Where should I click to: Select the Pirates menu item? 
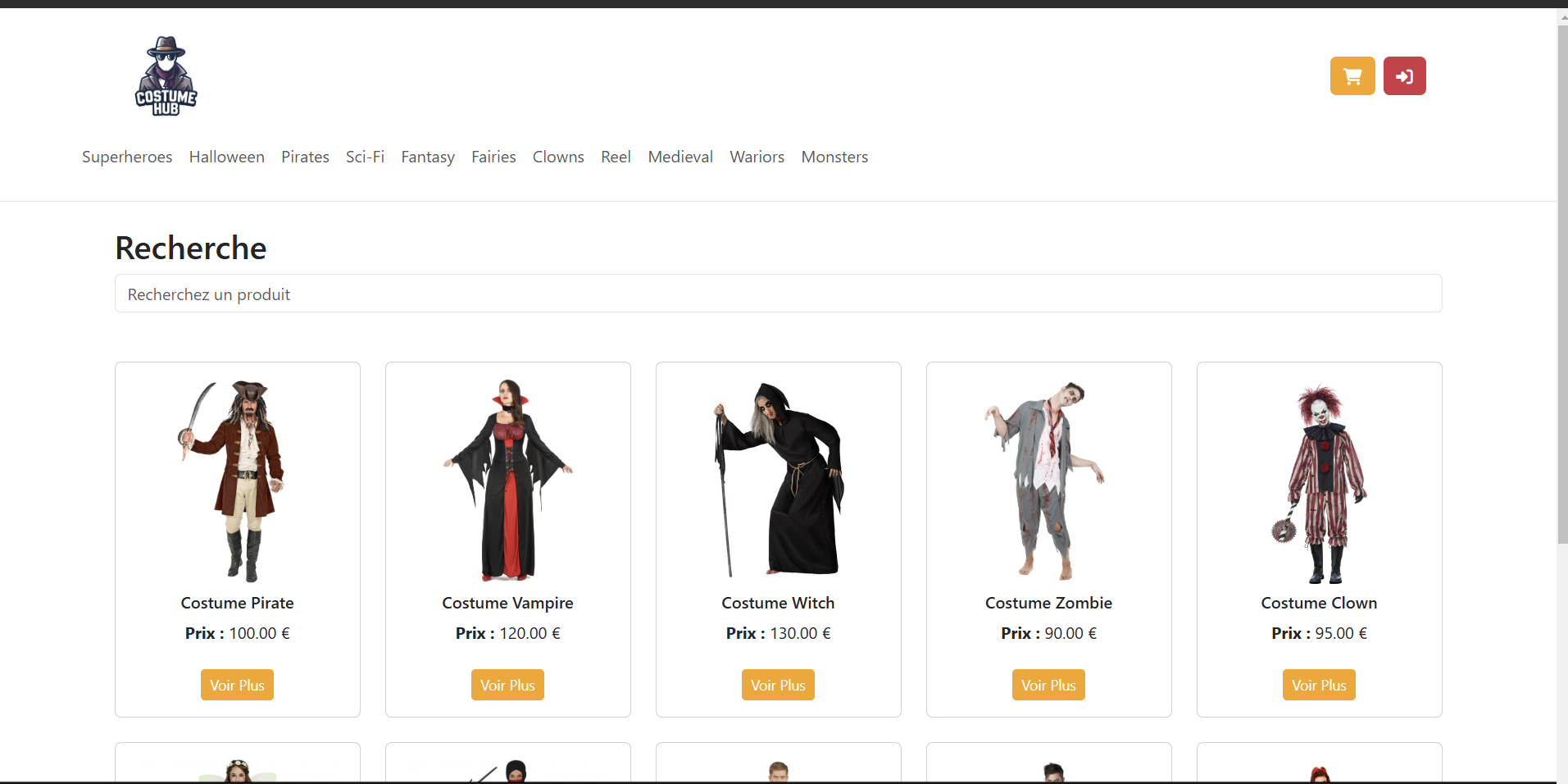tap(305, 157)
